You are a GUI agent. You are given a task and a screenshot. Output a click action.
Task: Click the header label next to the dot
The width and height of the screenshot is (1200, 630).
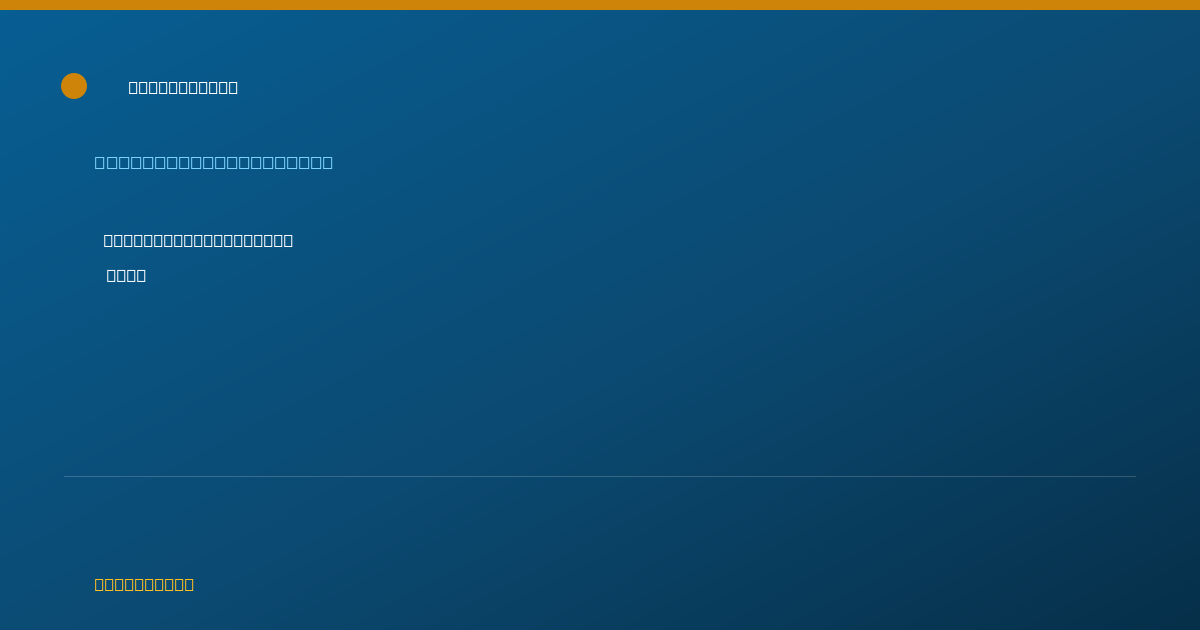coord(183,87)
